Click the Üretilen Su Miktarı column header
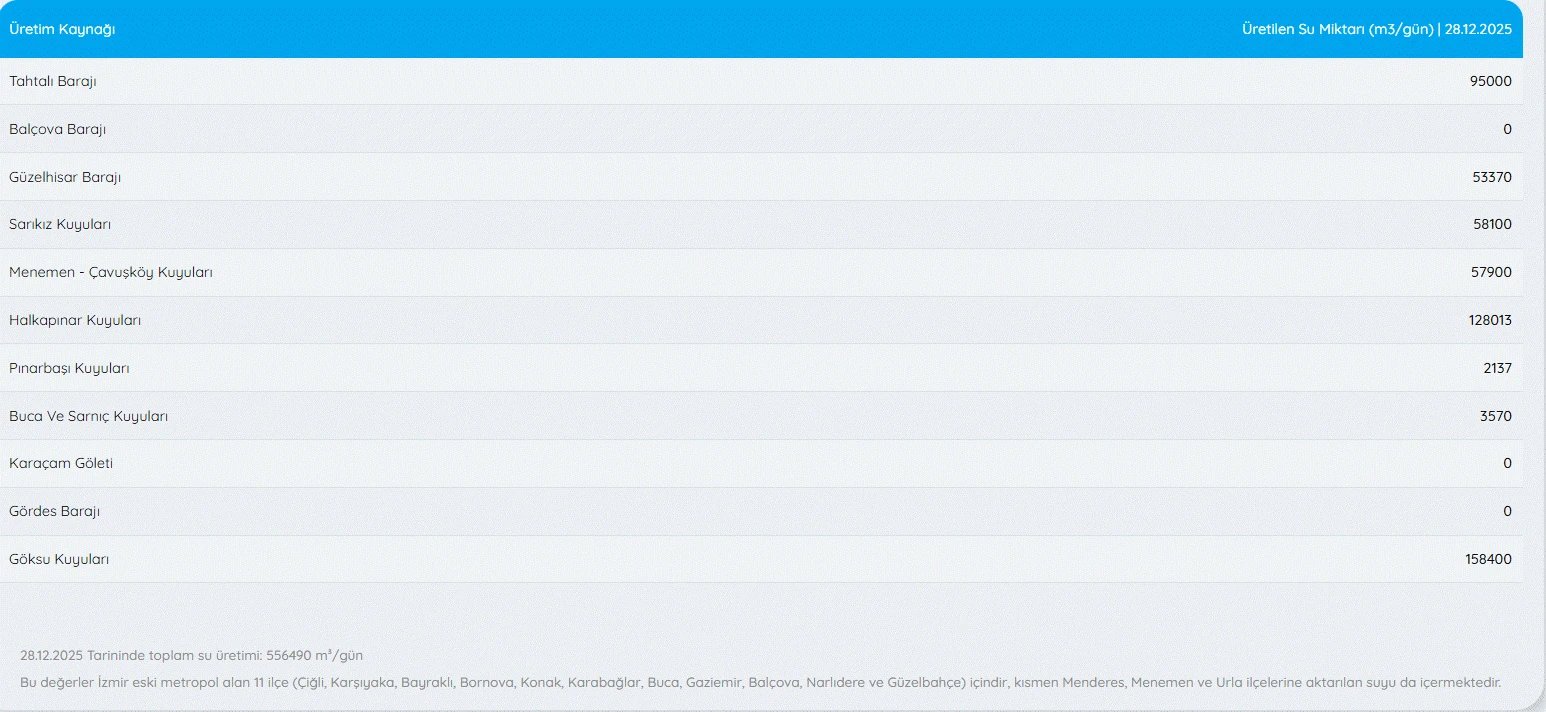The image size is (1546, 712). coord(1376,29)
